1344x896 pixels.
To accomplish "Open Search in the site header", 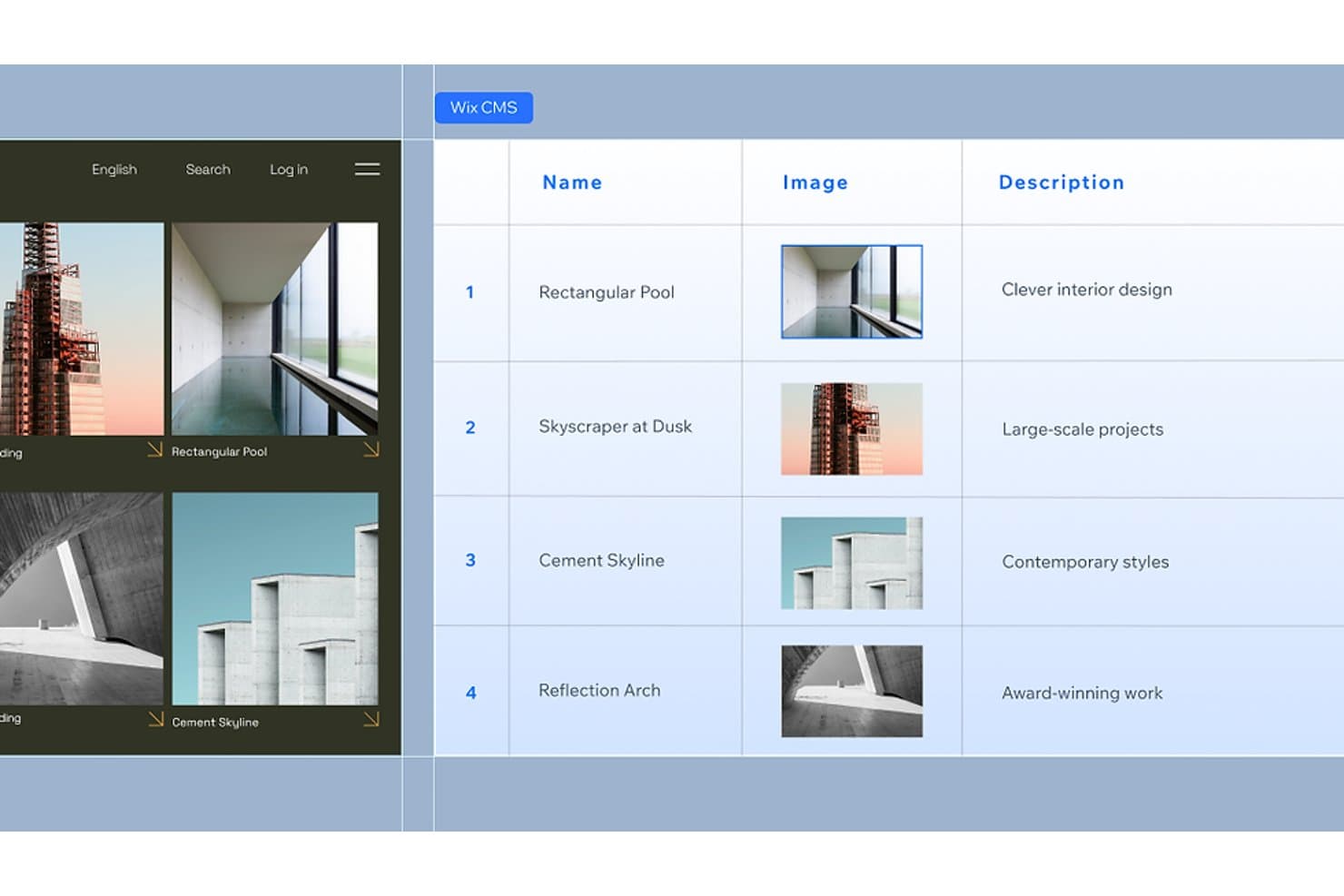I will tap(208, 169).
